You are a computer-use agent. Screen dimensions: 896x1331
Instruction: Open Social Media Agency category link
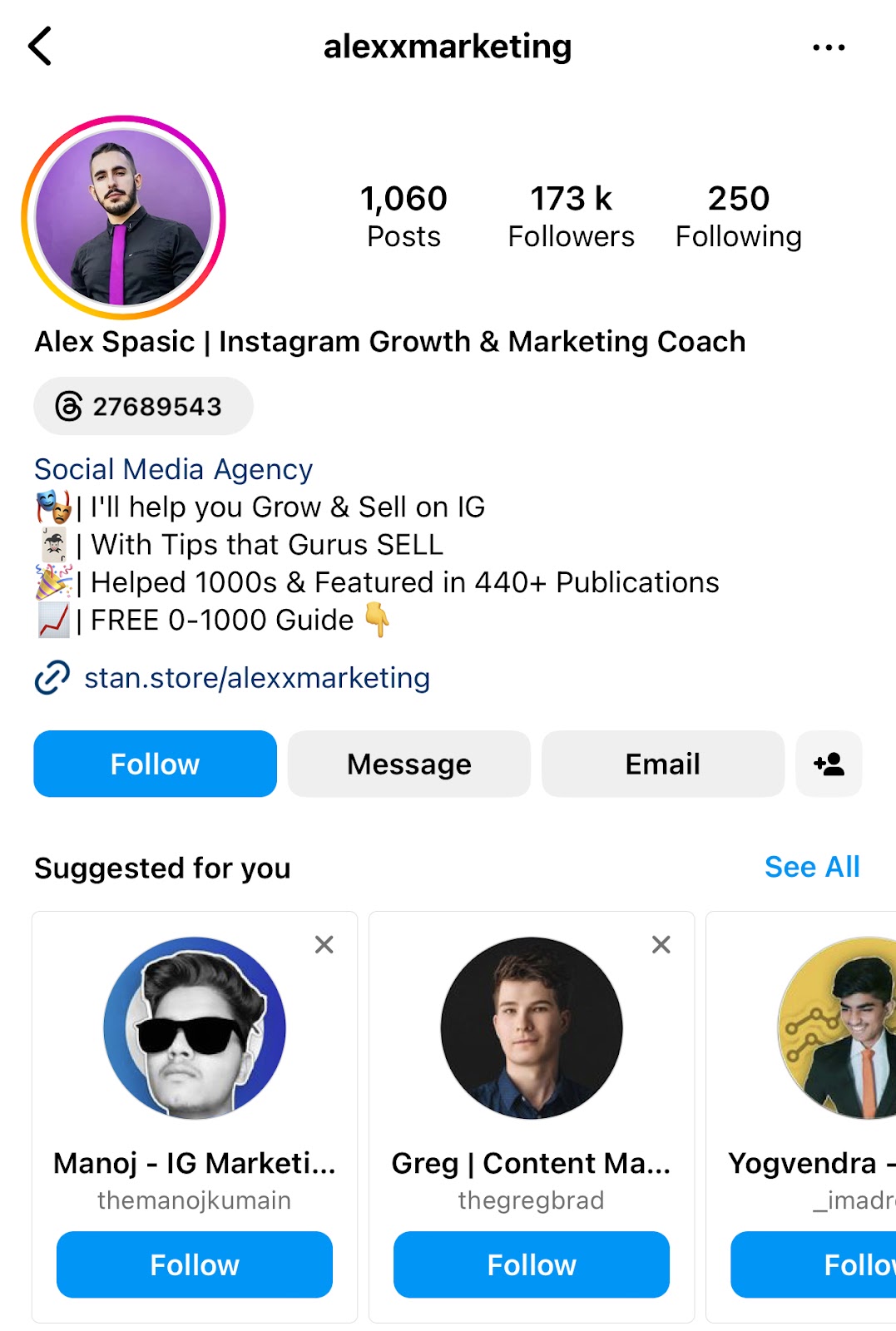[x=174, y=469]
